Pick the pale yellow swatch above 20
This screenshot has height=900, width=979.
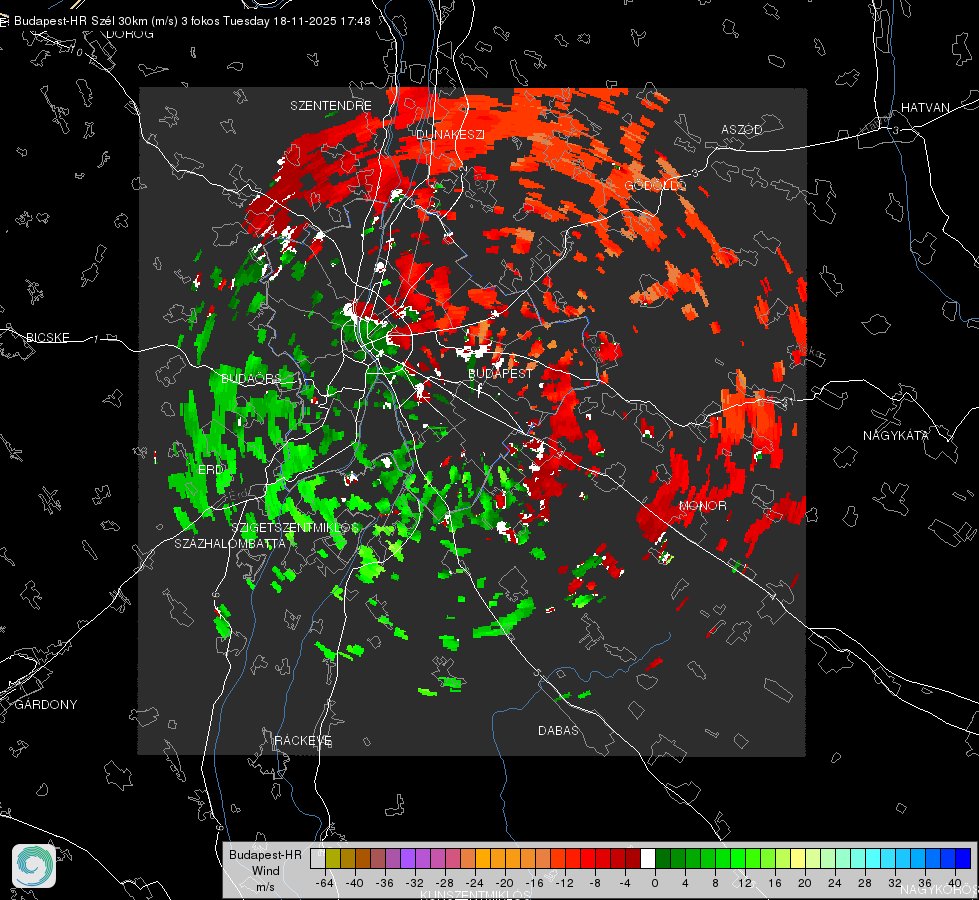coord(799,858)
